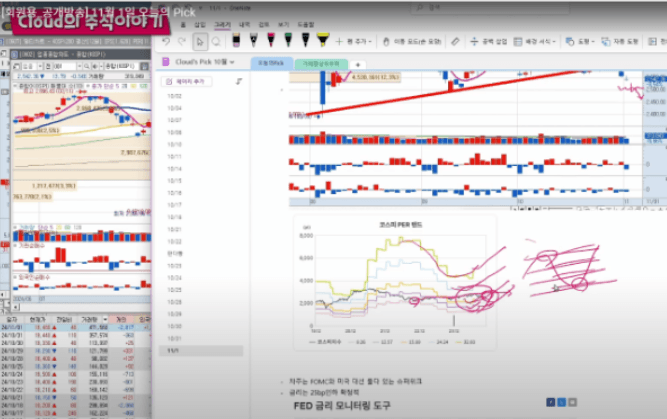Activate the lasso select tool
The height and width of the screenshot is (419, 667).
tap(216, 42)
